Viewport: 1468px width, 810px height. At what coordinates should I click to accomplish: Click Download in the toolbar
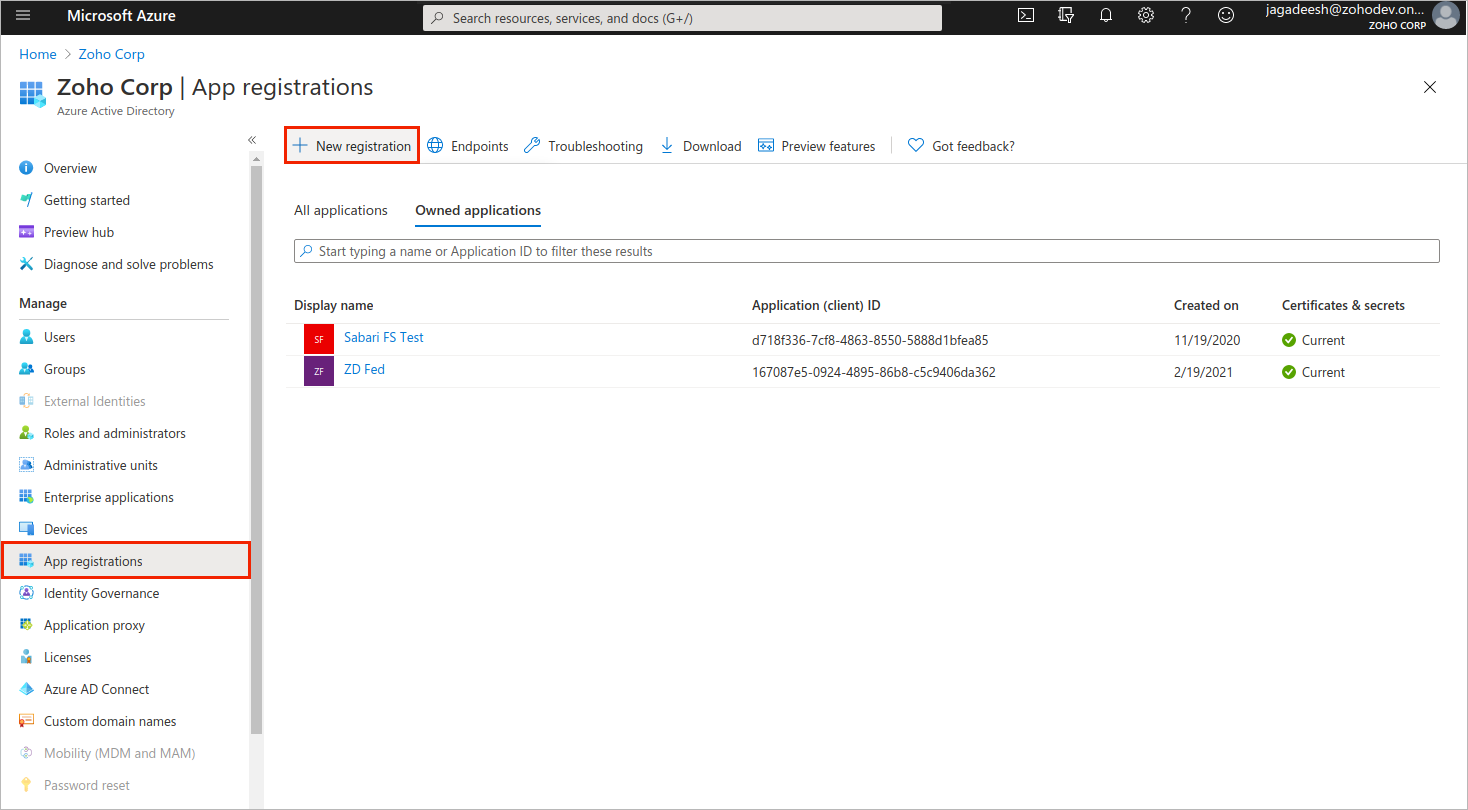[700, 146]
